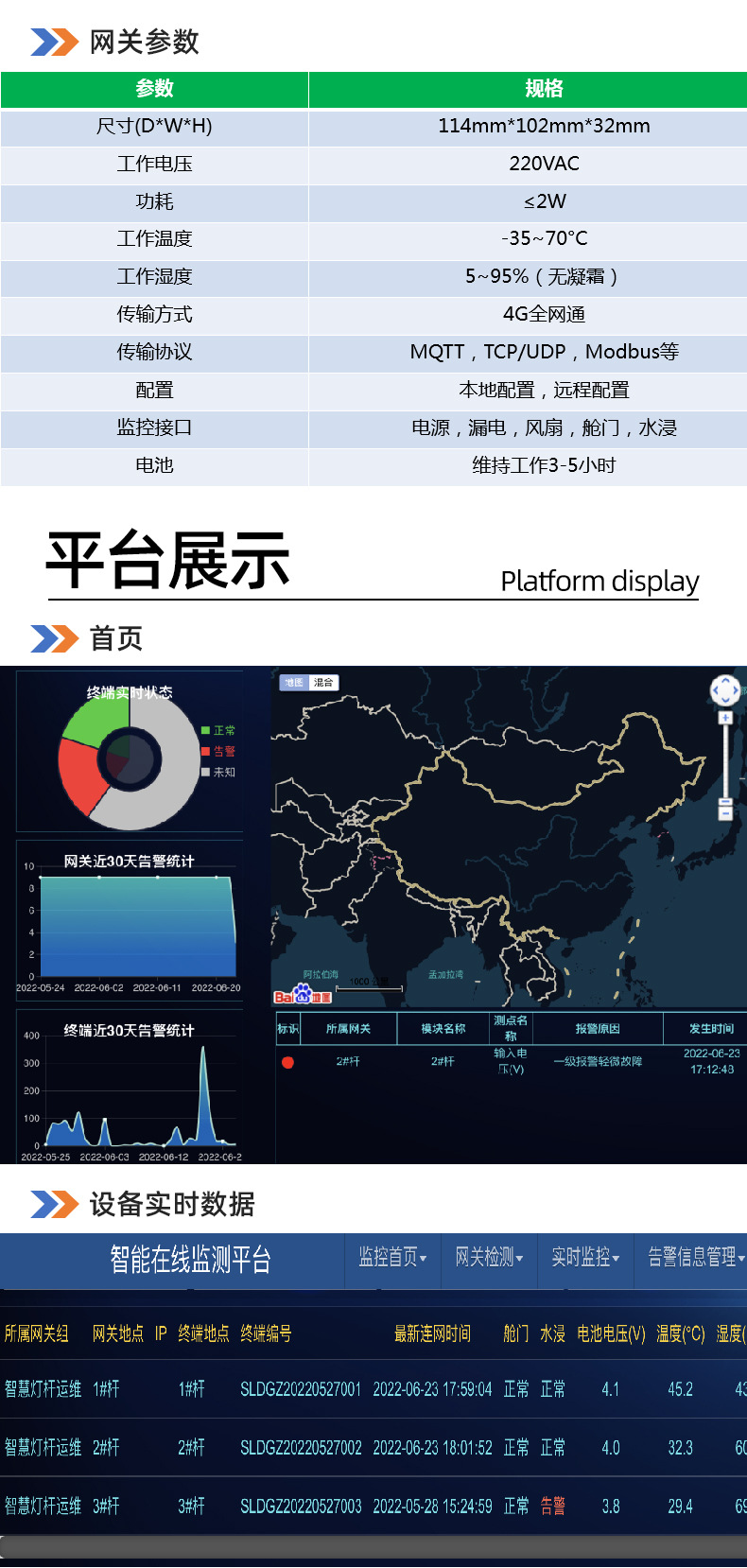Click terminal number SLDGZ20220527001
The image size is (747, 1568).
(301, 1389)
